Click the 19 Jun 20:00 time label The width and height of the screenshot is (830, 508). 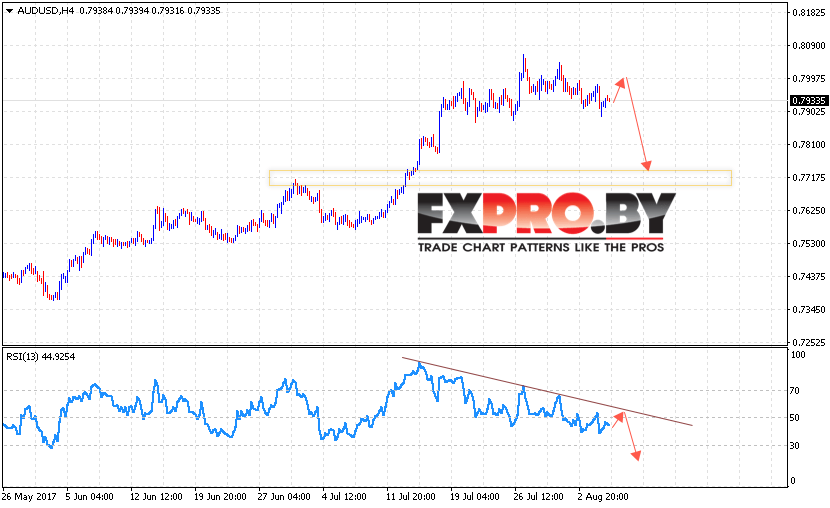click(220, 497)
